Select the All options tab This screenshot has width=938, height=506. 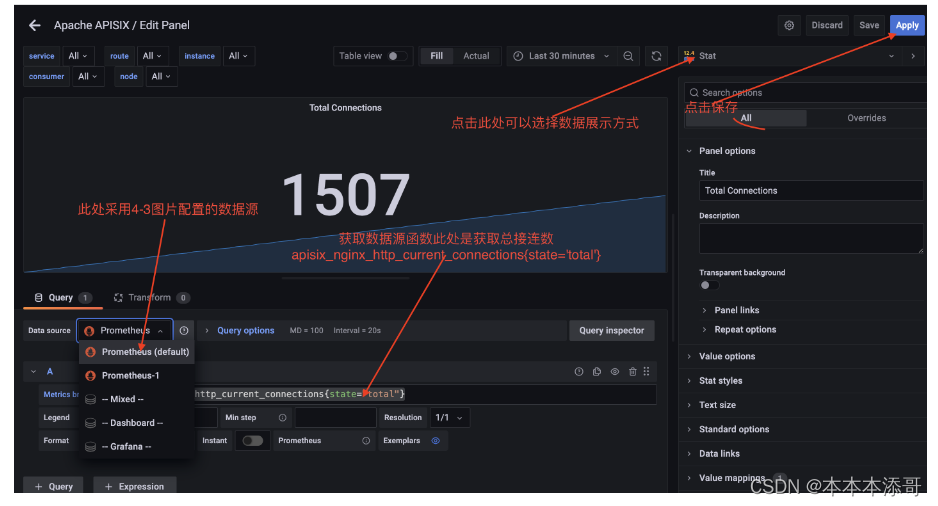746,118
